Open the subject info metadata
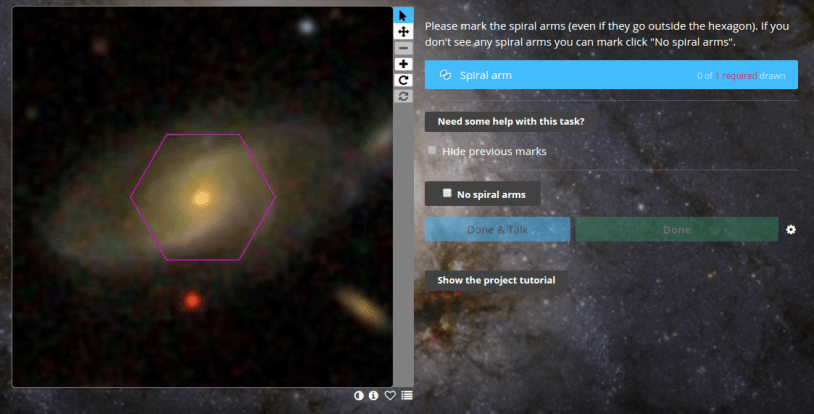Viewport: 814px width, 414px height. pos(374,395)
